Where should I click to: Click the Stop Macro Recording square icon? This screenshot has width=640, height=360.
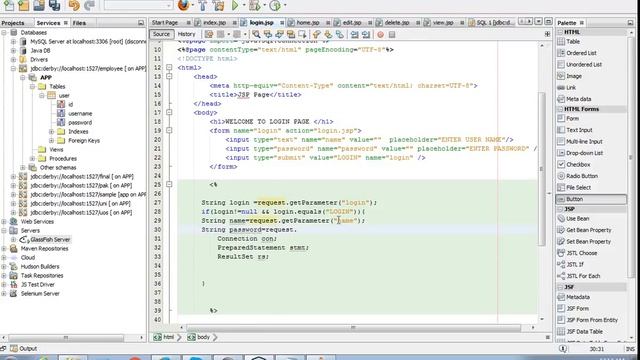pos(392,34)
